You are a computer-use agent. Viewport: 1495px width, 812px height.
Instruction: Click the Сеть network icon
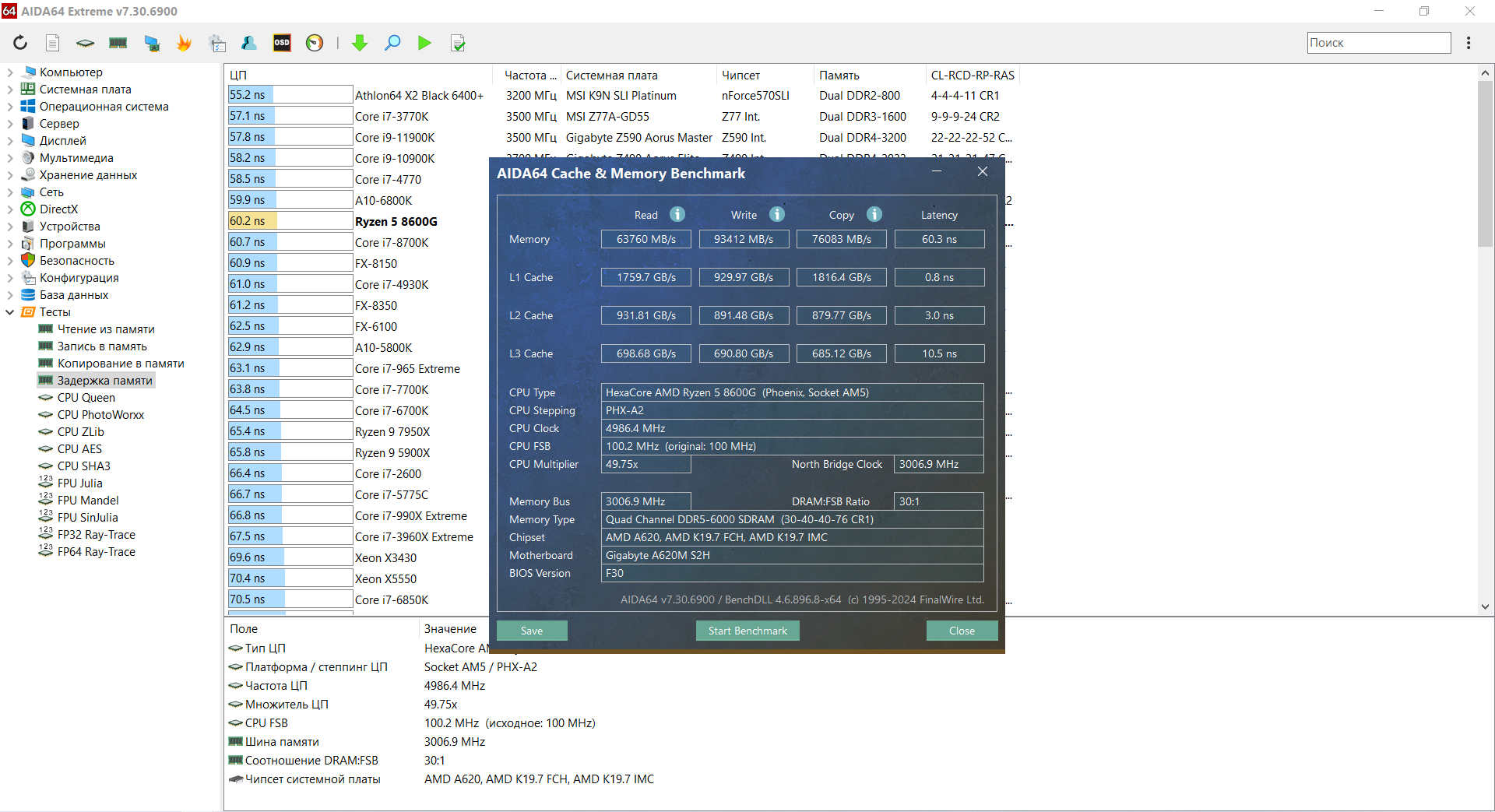(28, 192)
